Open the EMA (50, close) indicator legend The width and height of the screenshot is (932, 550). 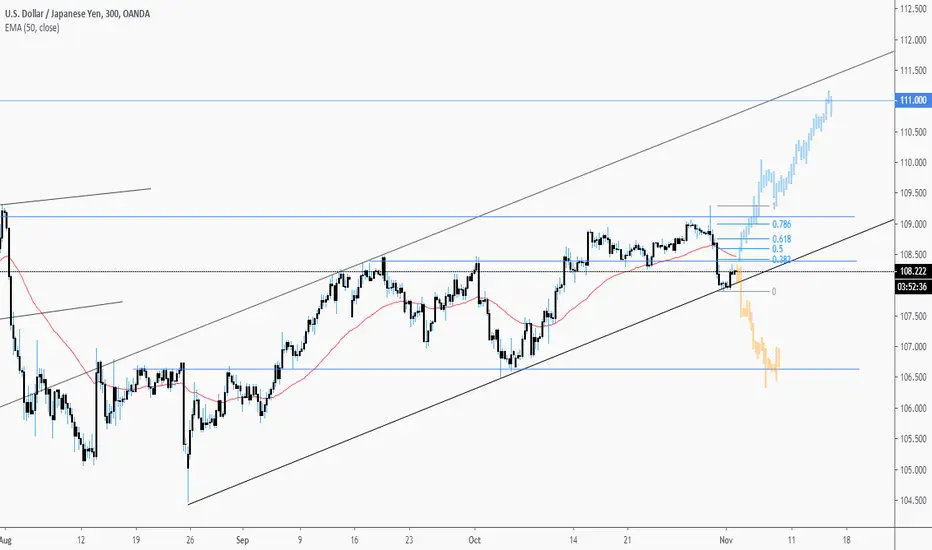coord(32,28)
